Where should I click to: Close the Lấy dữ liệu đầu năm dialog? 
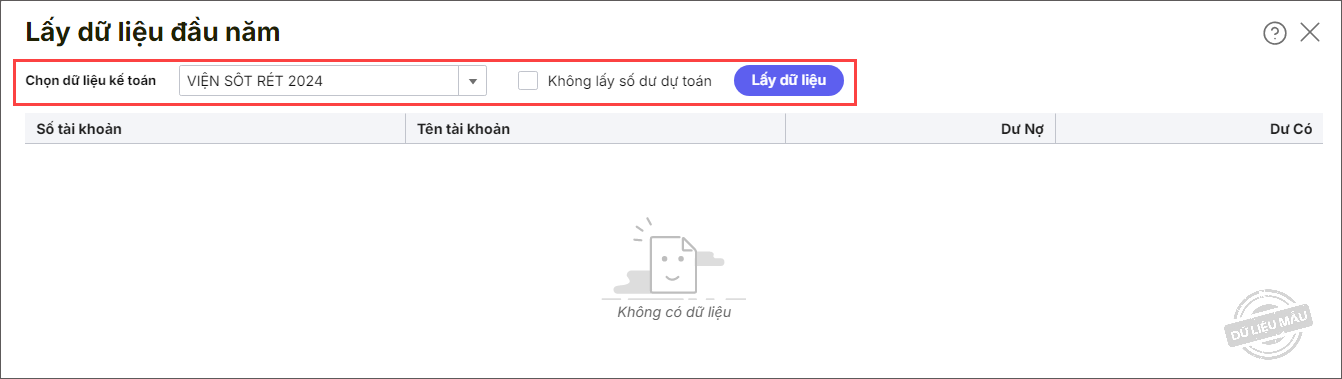[x=1310, y=33]
